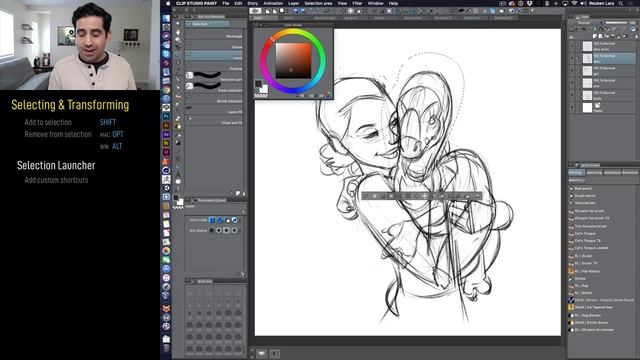
Task: Click the foreground color swatch in Color Wheel
Action: (258, 84)
